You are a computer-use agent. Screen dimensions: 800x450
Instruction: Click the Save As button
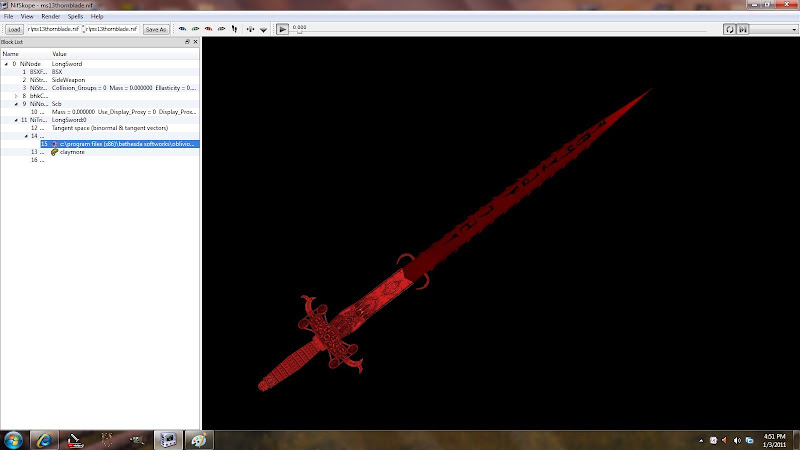156,29
